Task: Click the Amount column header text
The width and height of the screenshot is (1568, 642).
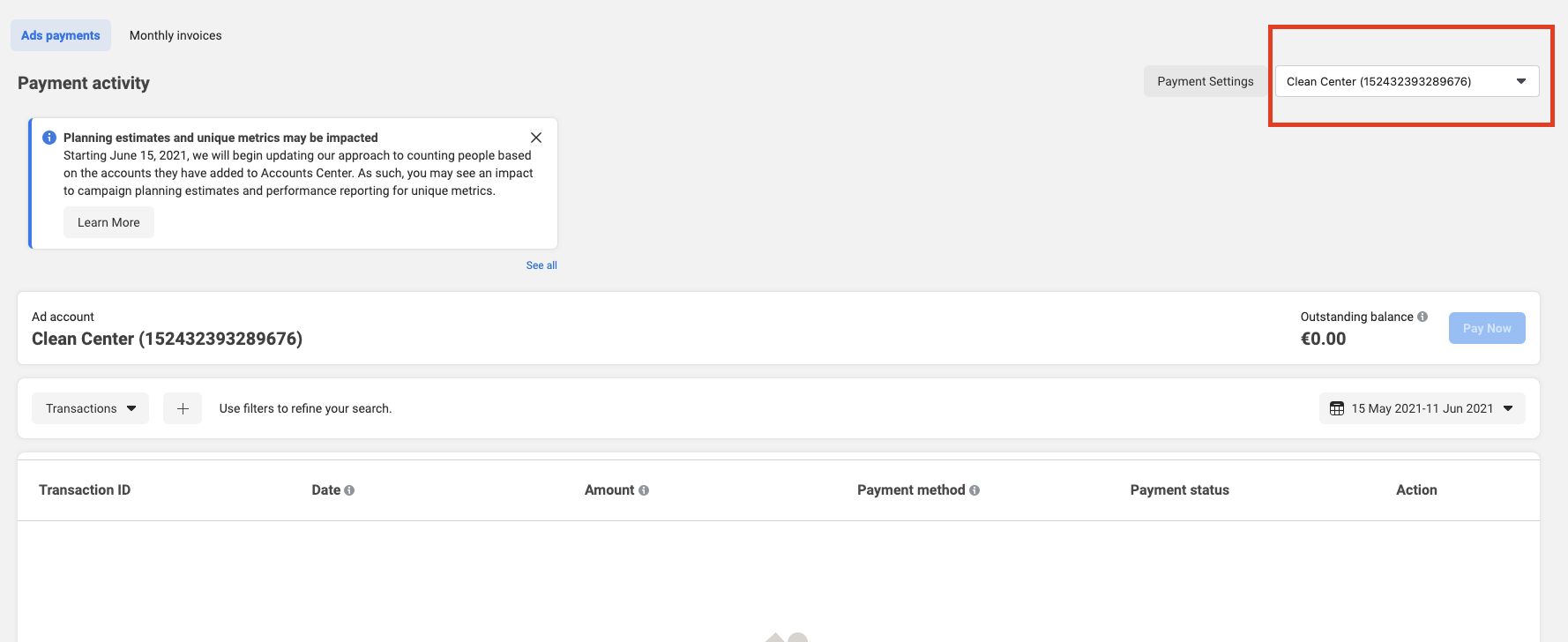Action: (x=609, y=490)
